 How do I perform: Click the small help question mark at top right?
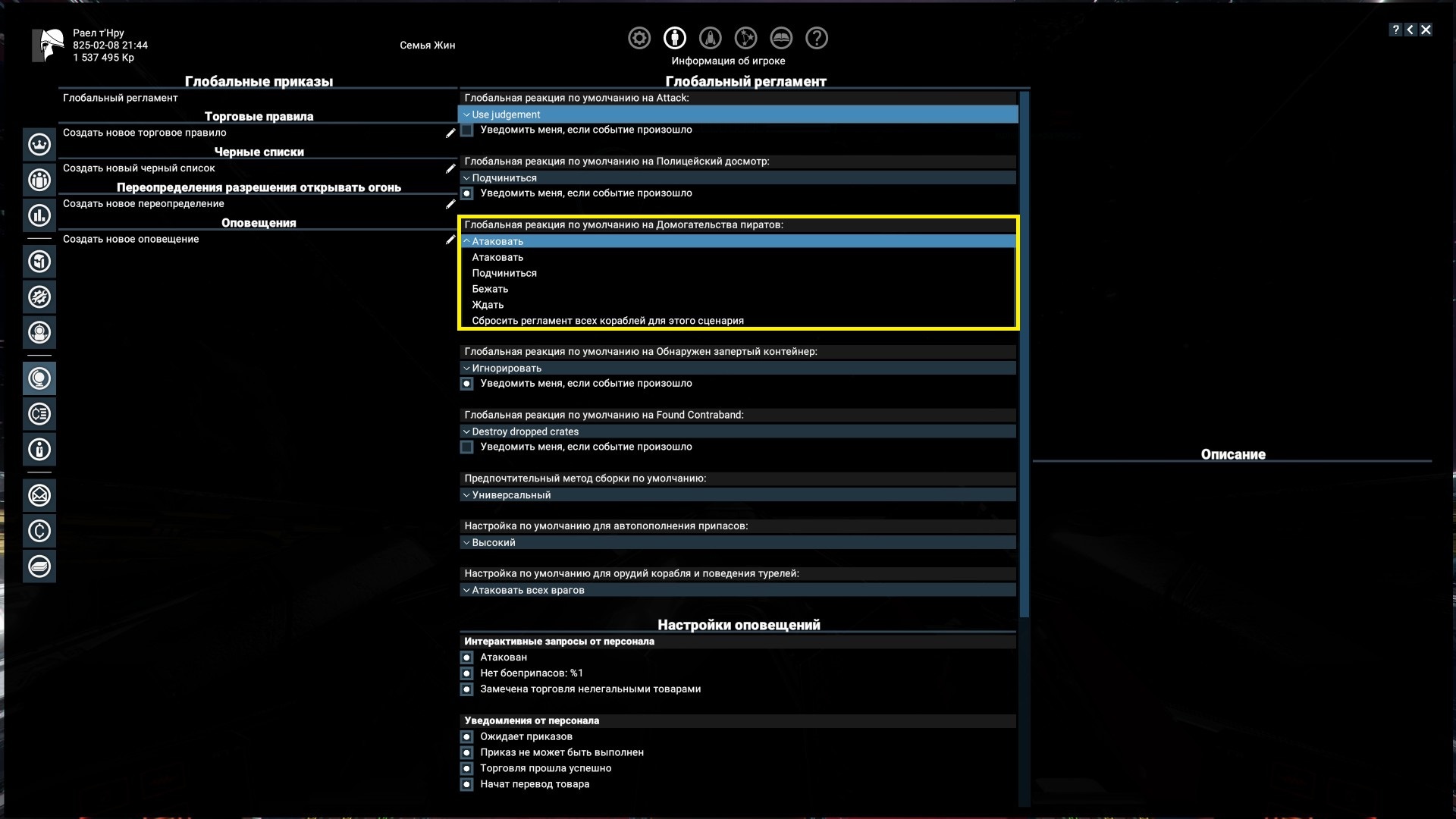pyautogui.click(x=1395, y=30)
